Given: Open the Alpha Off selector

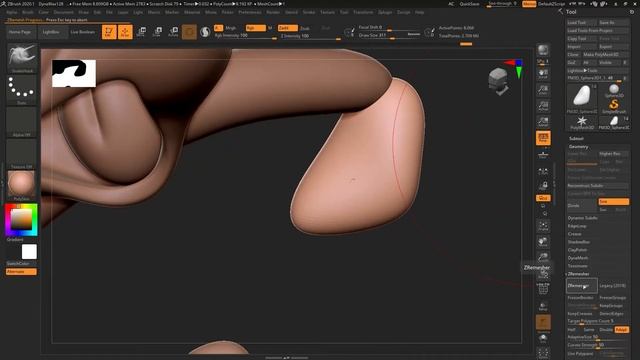Looking at the screenshot, I should 22,122.
